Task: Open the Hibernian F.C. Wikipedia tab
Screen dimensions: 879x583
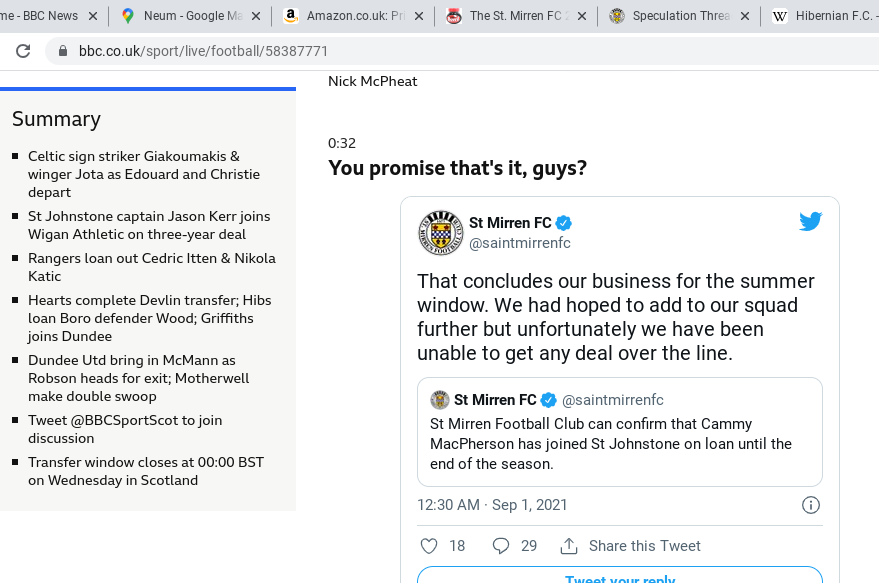Action: [822, 16]
